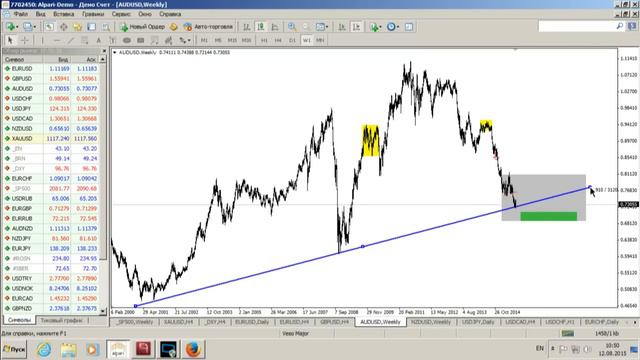Switch chart to bar chart type
Screen dimensions: 640x360
coord(247,27)
